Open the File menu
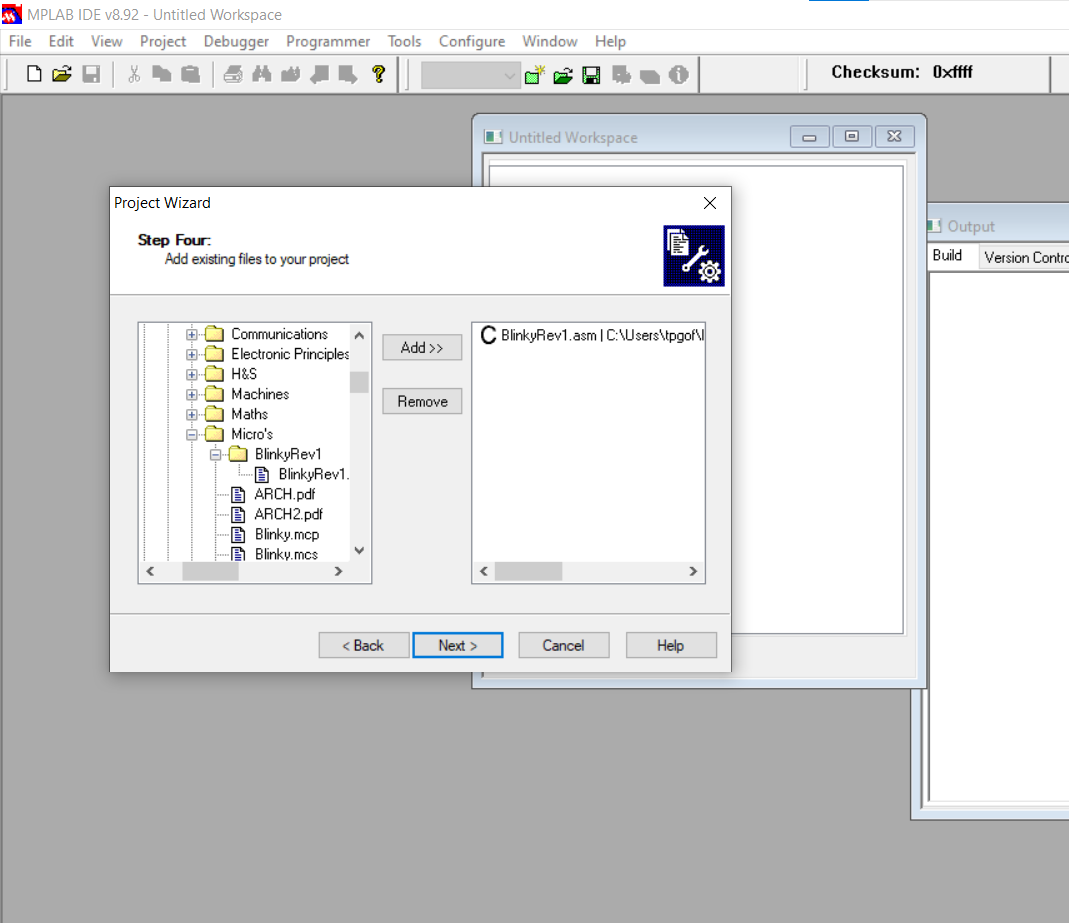The width and height of the screenshot is (1069, 923). 20,42
